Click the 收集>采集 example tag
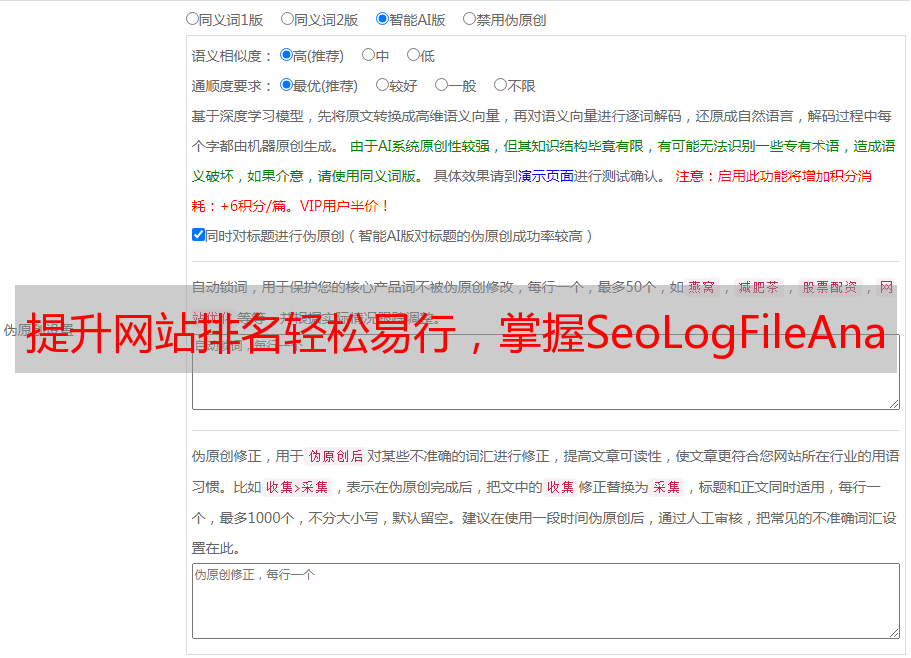Image resolution: width=911 pixels, height=658 pixels. (x=297, y=487)
